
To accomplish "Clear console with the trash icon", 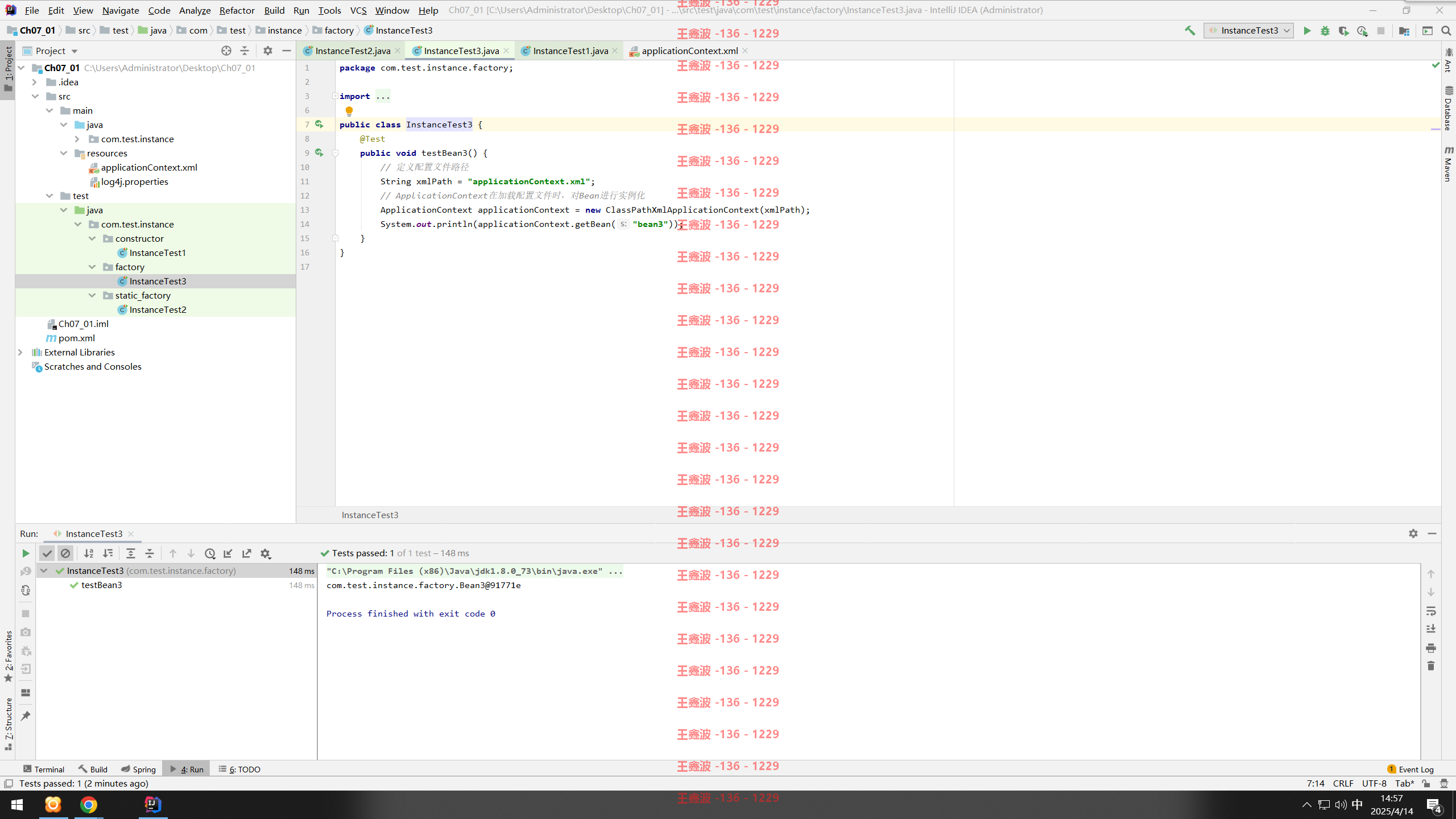I will click(1431, 666).
